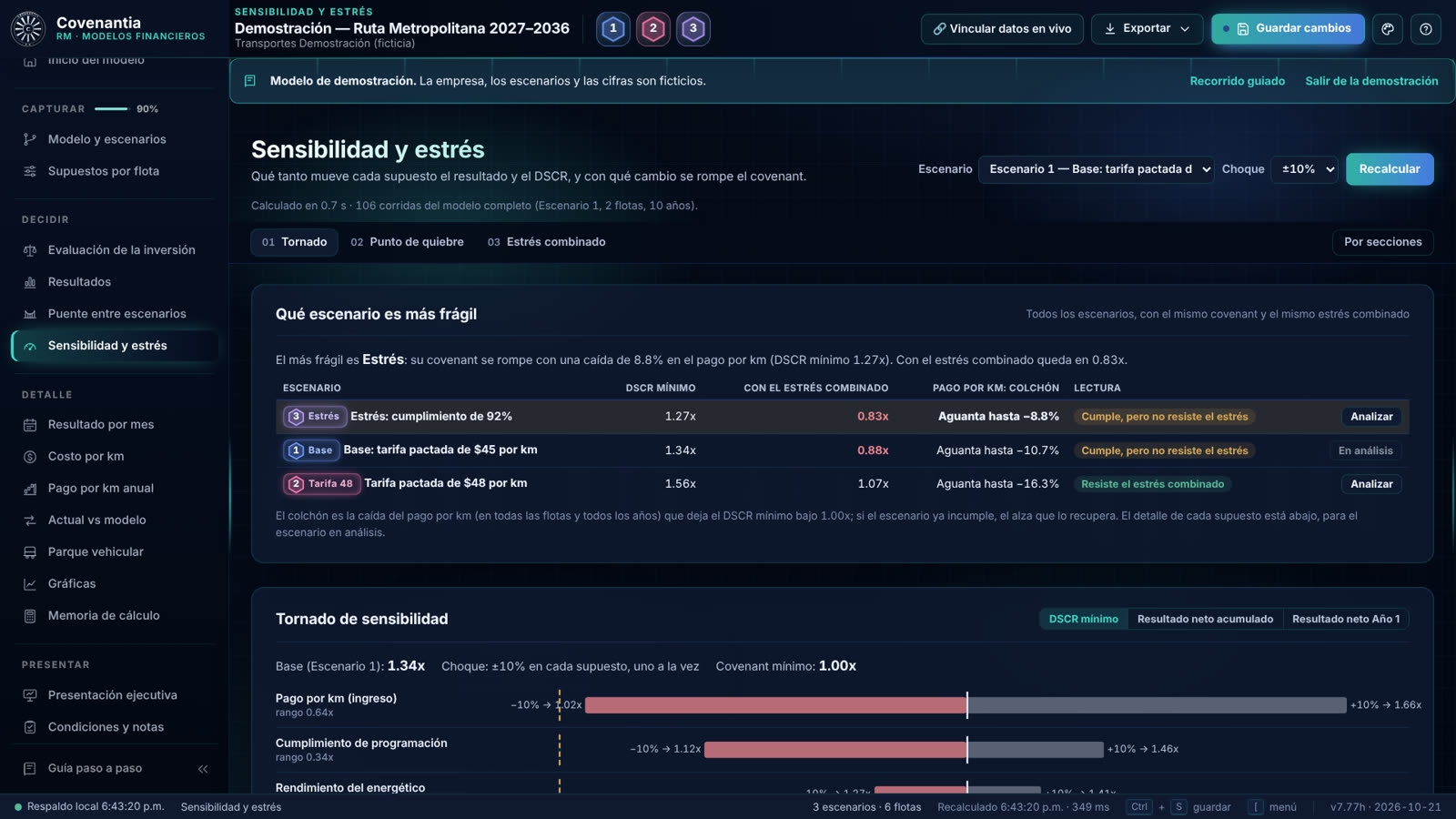Screen dimensions: 1456x819
Task: Save with the Guardar cambios button
Action: pos(1288,29)
